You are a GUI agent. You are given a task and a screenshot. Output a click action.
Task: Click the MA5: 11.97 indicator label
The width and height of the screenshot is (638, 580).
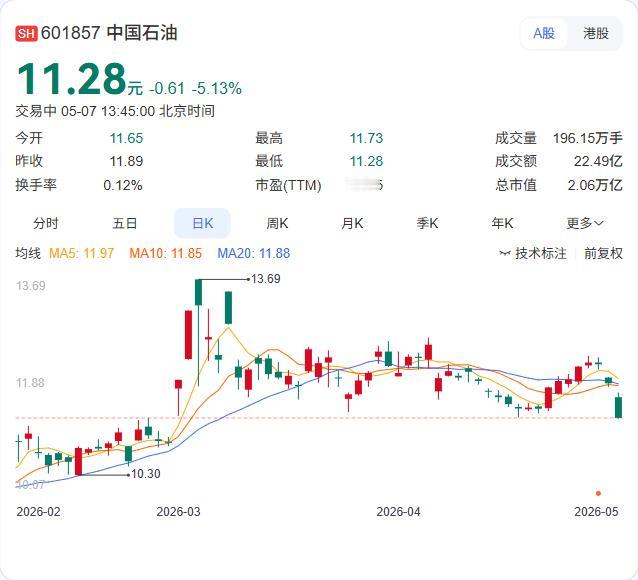point(81,253)
